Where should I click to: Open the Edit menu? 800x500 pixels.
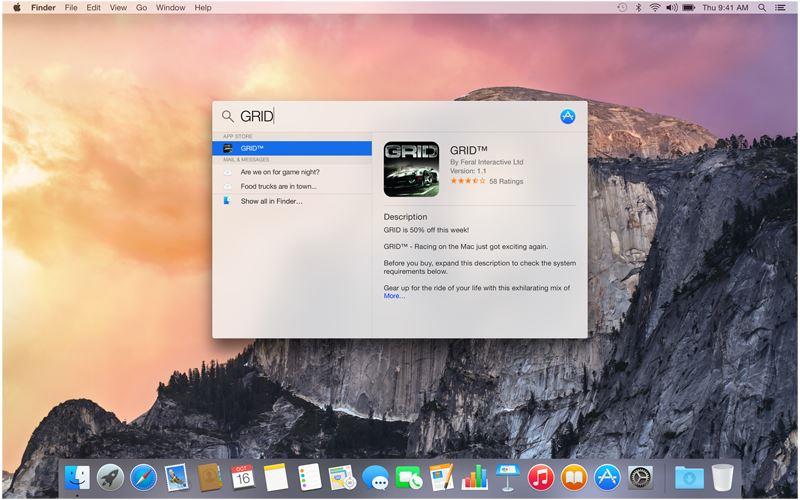(93, 8)
